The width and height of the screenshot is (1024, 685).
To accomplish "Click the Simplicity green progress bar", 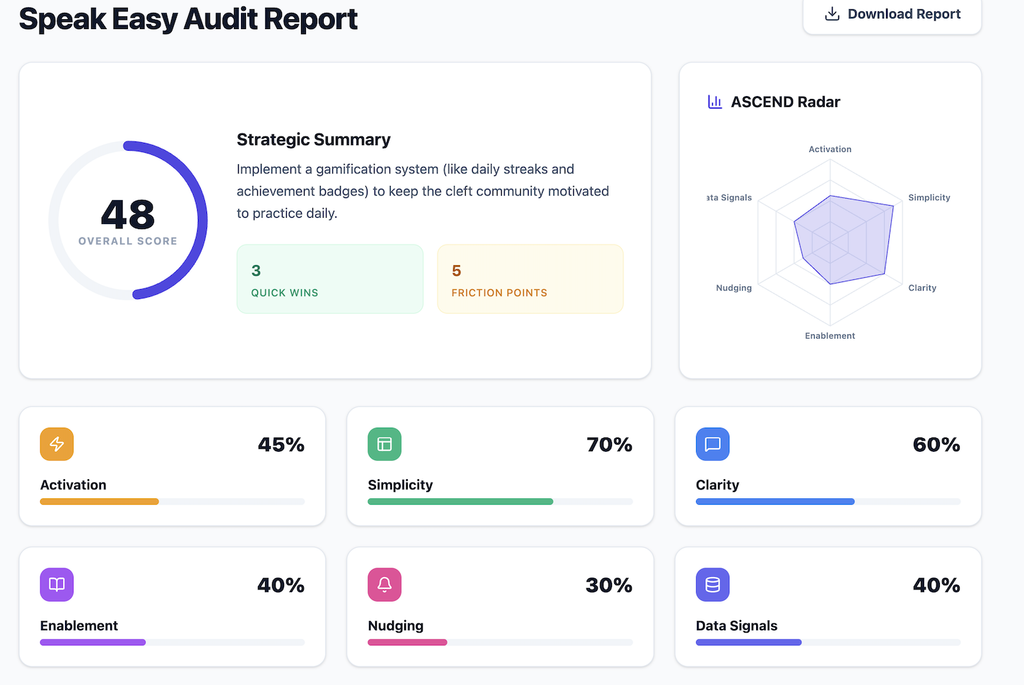I will click(500, 502).
